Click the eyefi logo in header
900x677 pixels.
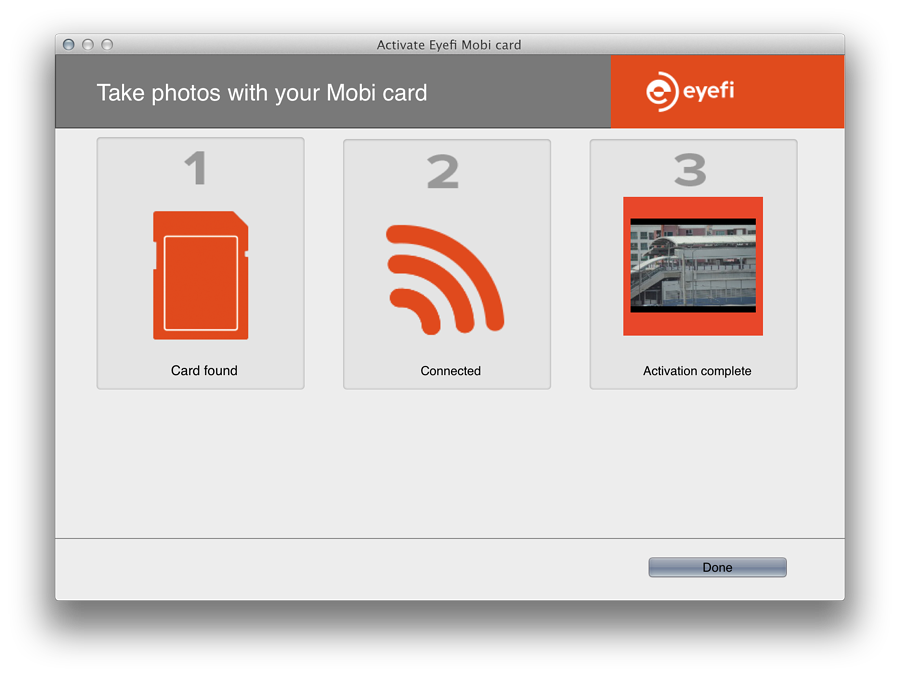click(690, 91)
